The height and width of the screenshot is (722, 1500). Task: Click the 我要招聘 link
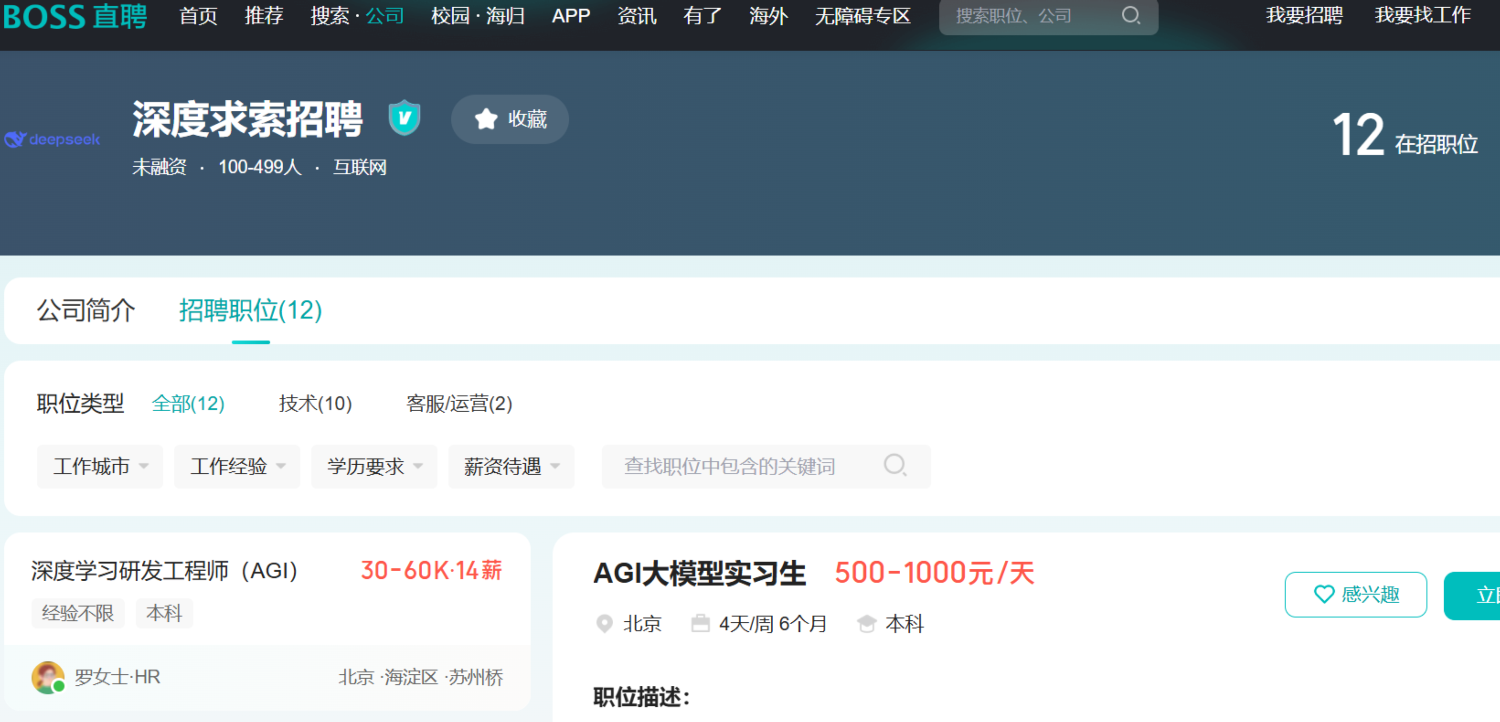tap(1305, 16)
